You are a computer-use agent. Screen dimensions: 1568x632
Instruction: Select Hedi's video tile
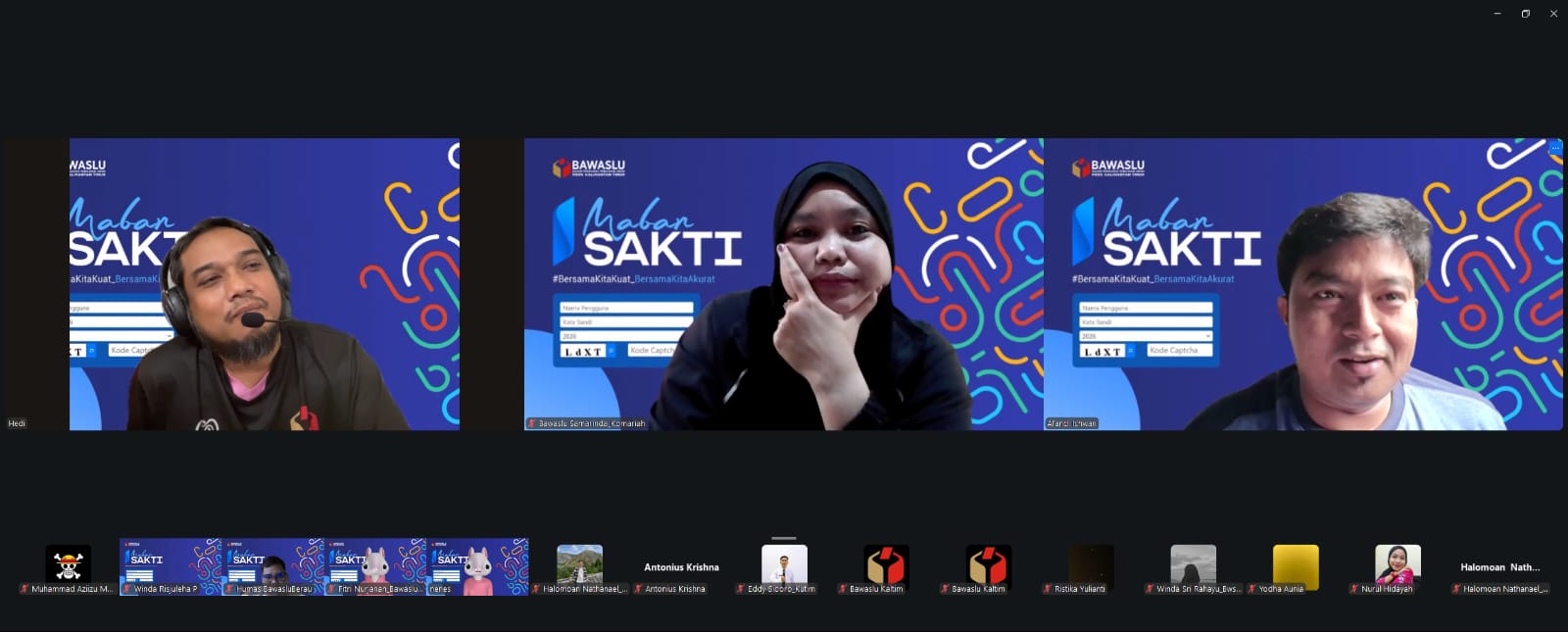click(x=231, y=284)
